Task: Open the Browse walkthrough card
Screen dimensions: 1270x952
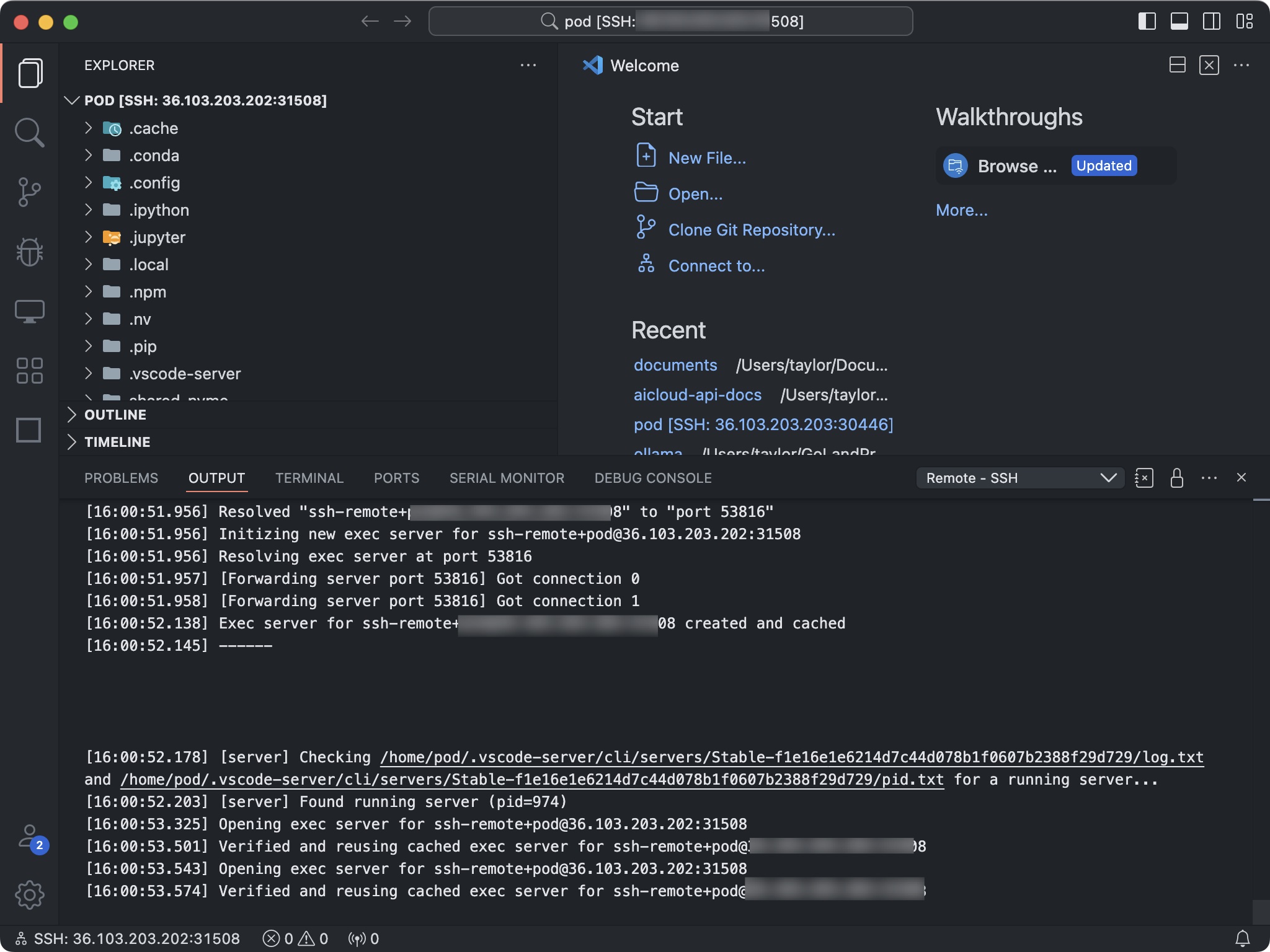Action: click(x=1055, y=165)
